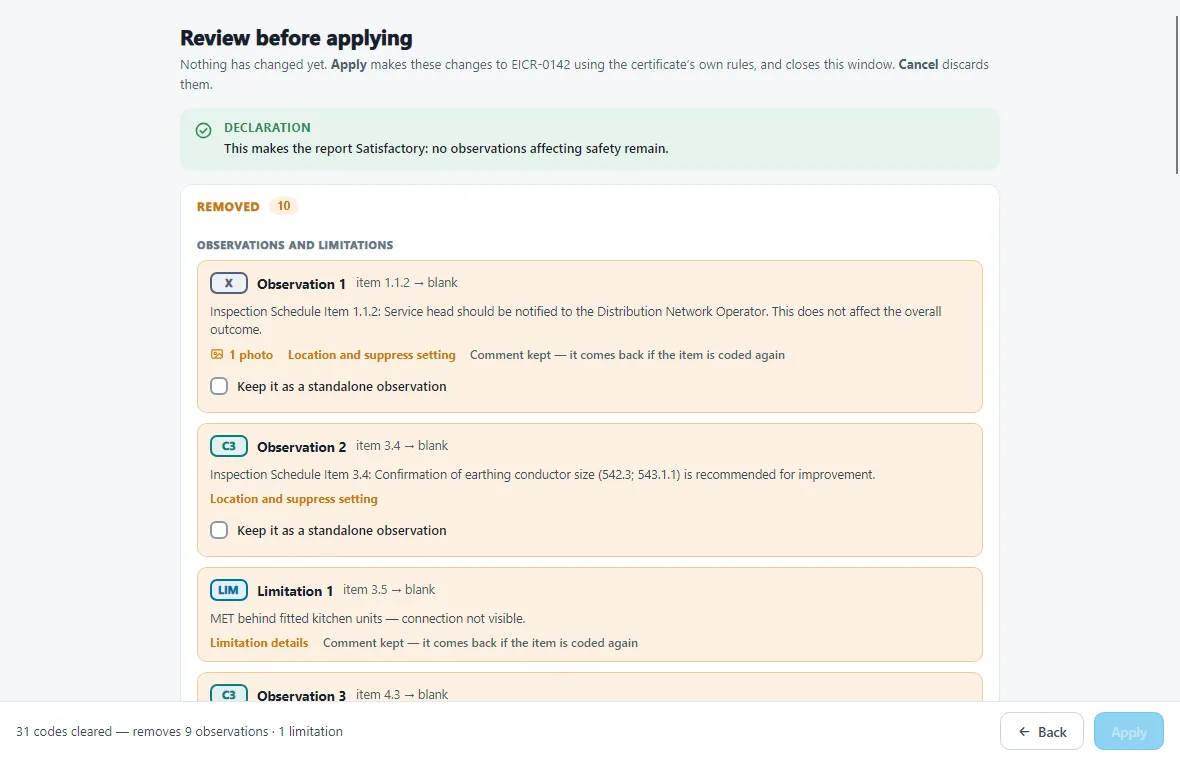Click the Observation 3 title
This screenshot has height=760, width=1180.
(301, 695)
